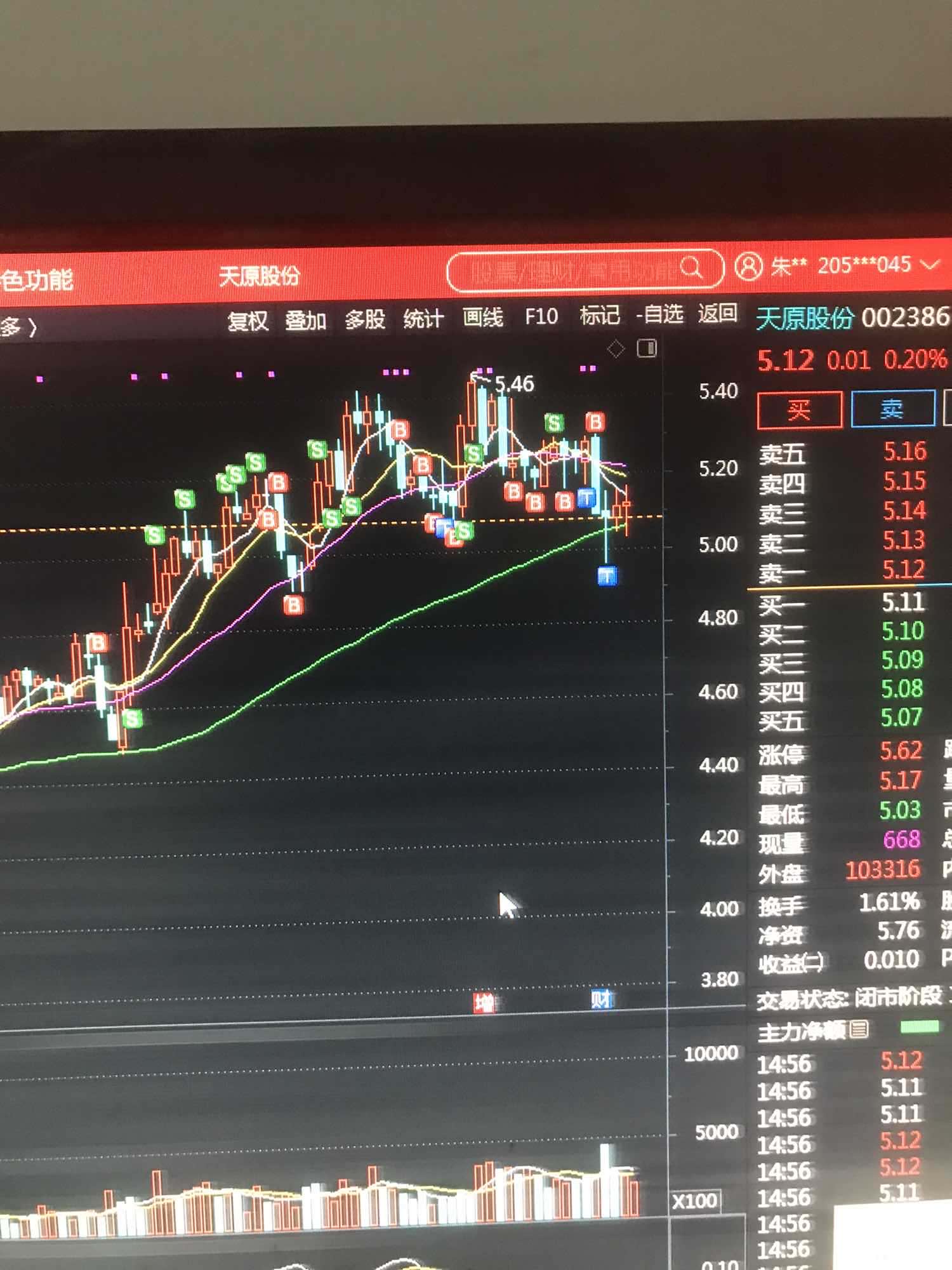Open the 复权 adjustment menu
Screen dimensions: 952x1270
click(x=248, y=321)
